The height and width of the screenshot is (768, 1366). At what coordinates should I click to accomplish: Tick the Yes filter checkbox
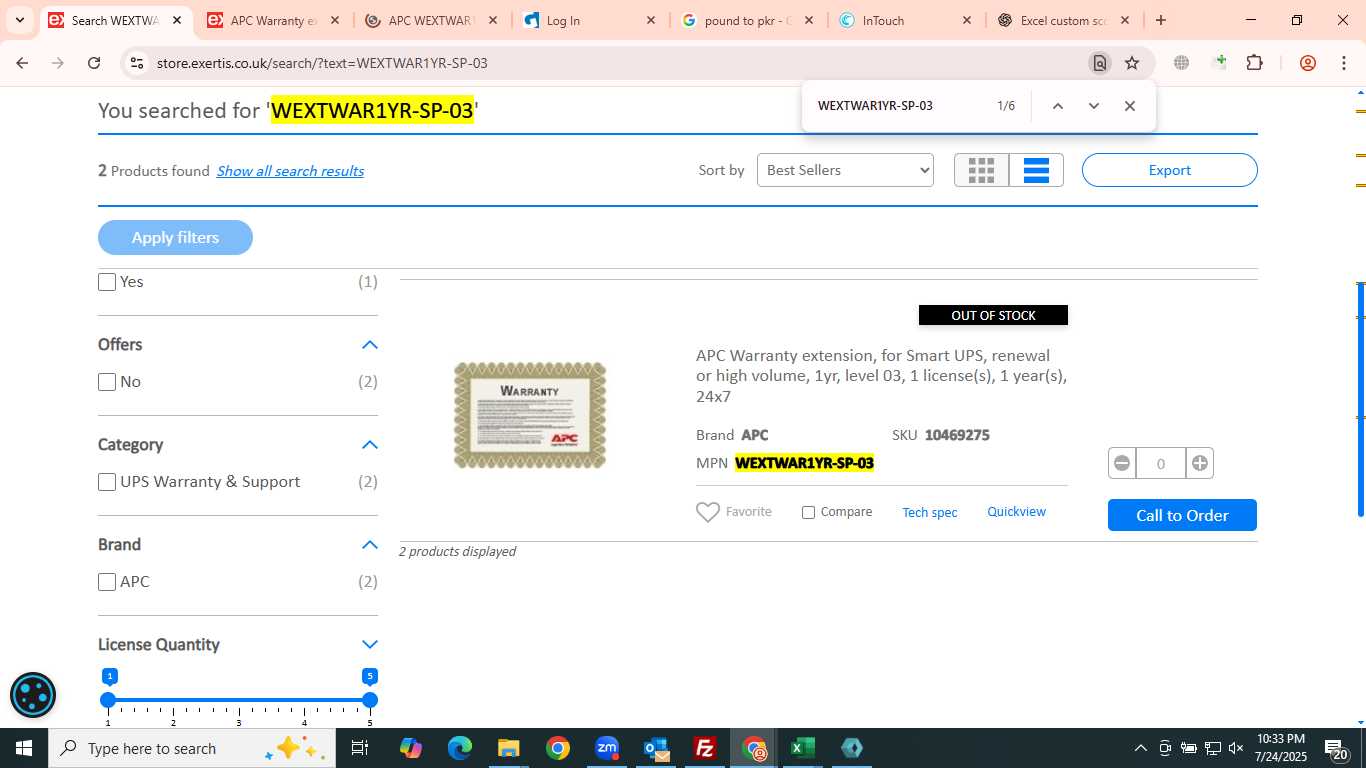pyautogui.click(x=107, y=282)
